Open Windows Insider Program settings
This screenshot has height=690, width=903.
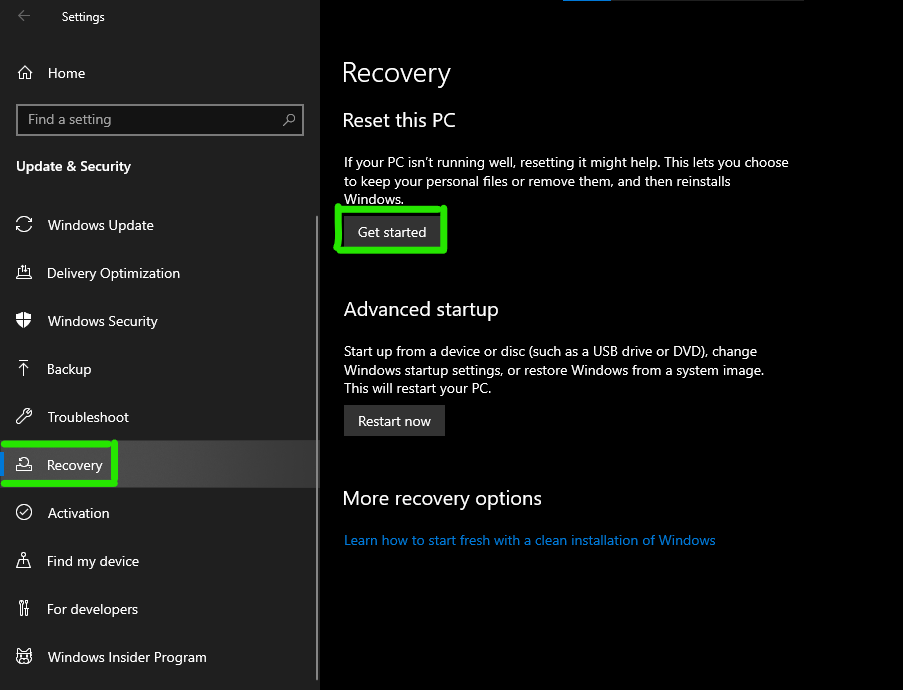point(160,657)
